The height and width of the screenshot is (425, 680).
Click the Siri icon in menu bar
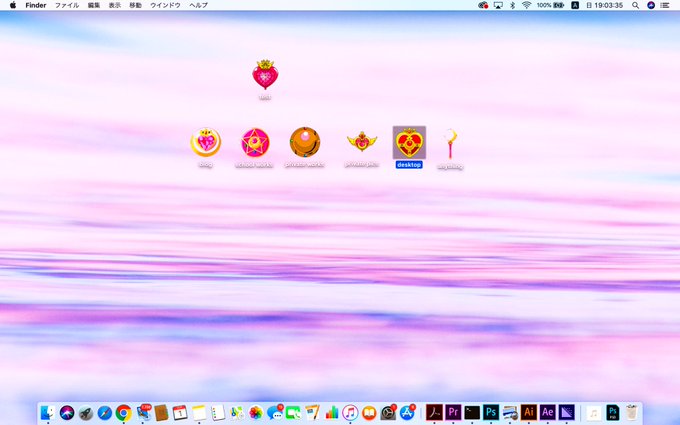[651, 5]
